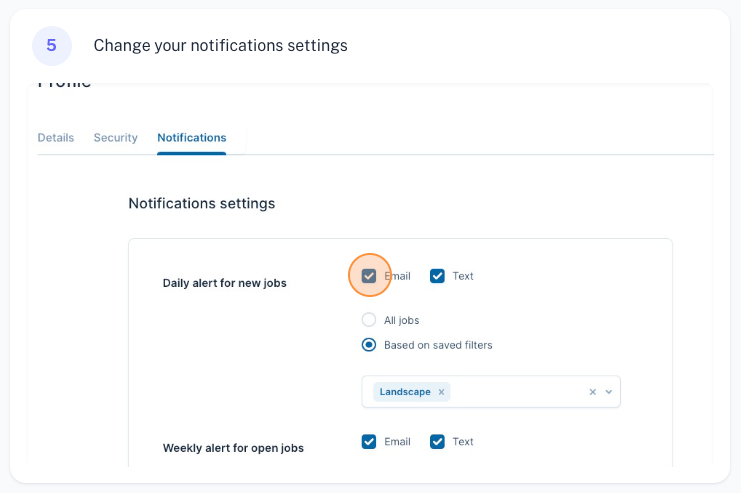Select the All jobs radio option
Screen dimensions: 741x493
pos(369,320)
